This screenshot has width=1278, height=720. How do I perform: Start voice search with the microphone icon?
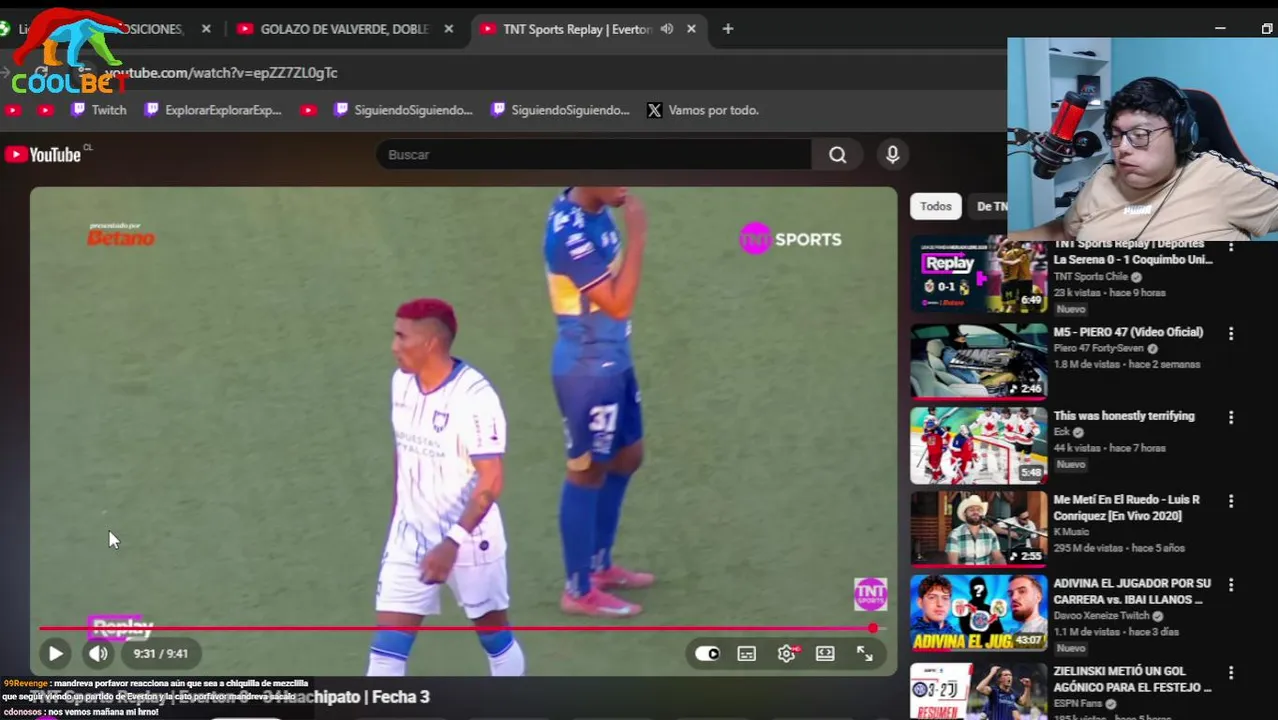(892, 154)
